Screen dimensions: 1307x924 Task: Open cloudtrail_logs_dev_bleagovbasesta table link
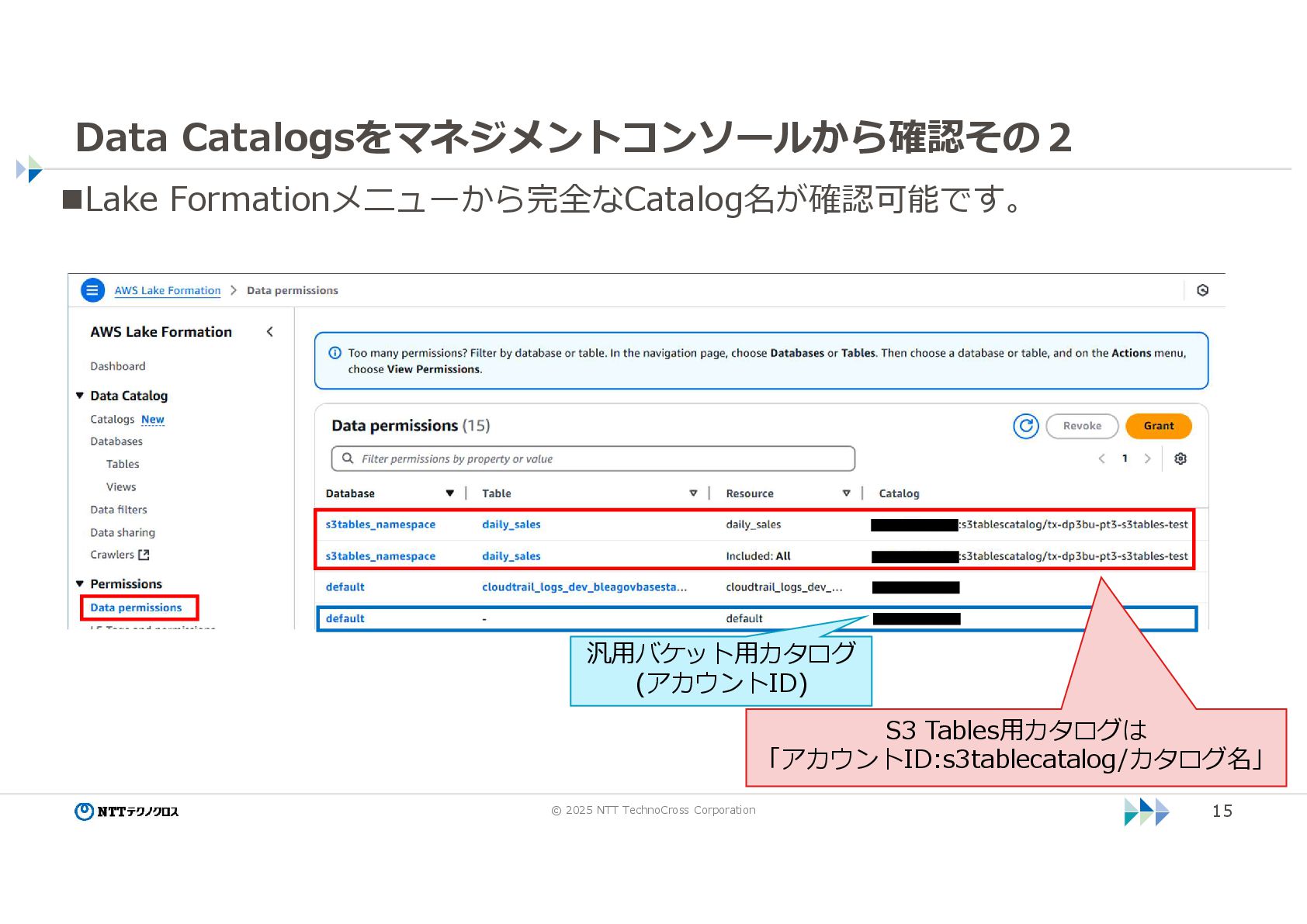pos(584,587)
